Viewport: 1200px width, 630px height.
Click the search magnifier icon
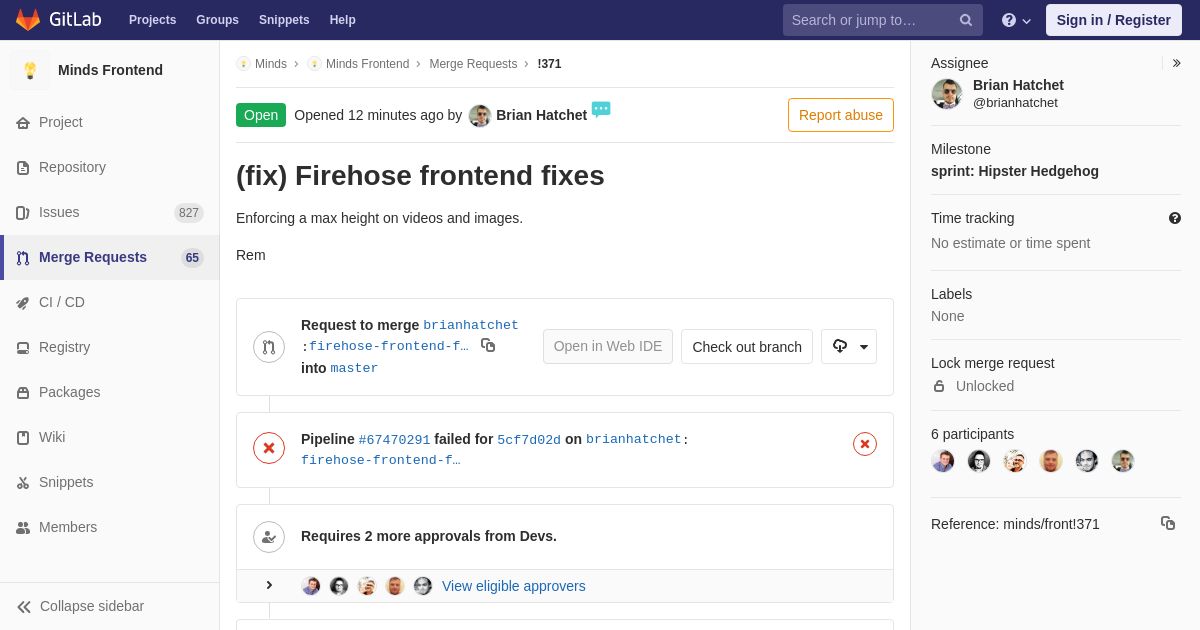pos(966,20)
